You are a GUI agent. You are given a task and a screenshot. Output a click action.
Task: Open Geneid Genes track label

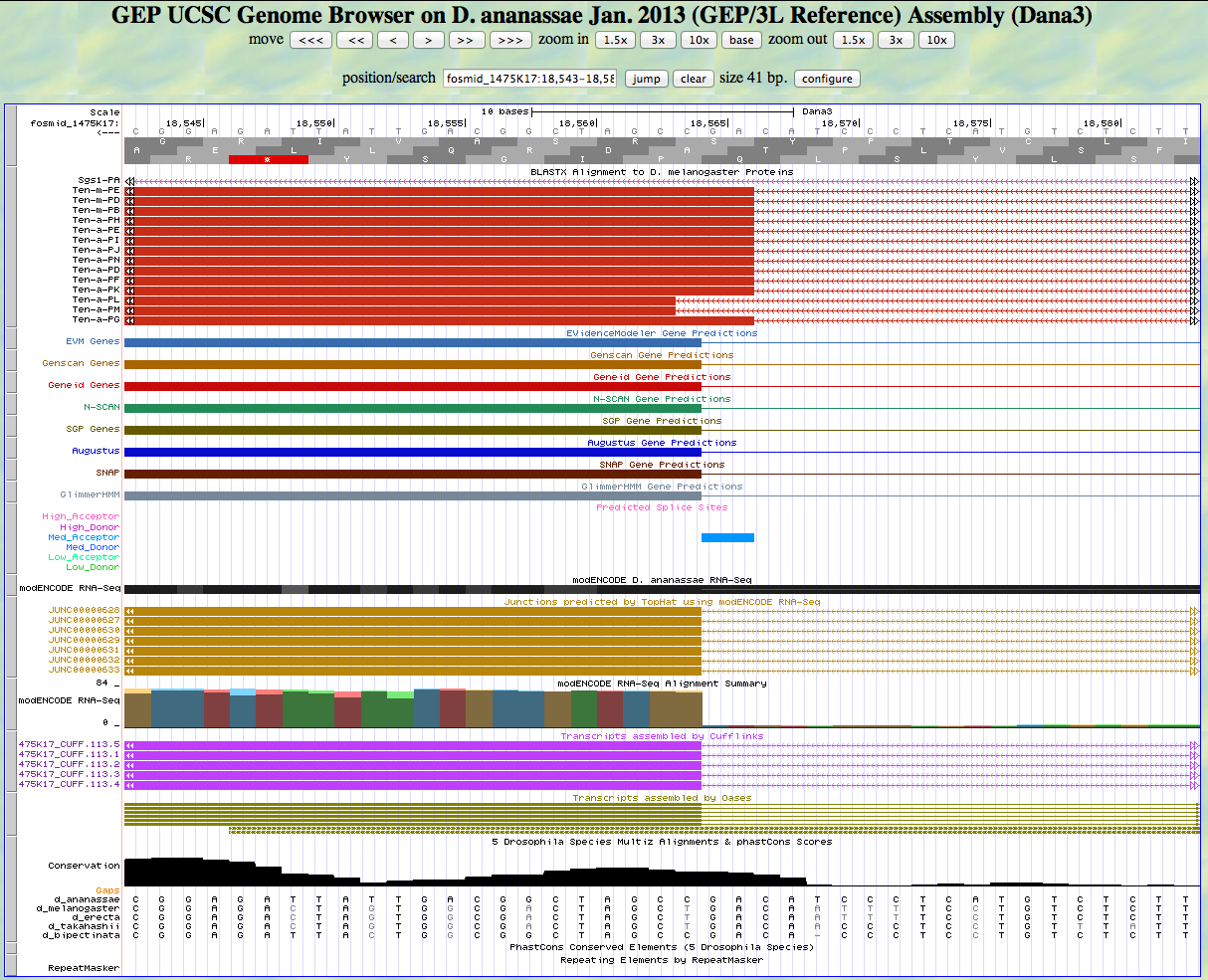(84, 385)
